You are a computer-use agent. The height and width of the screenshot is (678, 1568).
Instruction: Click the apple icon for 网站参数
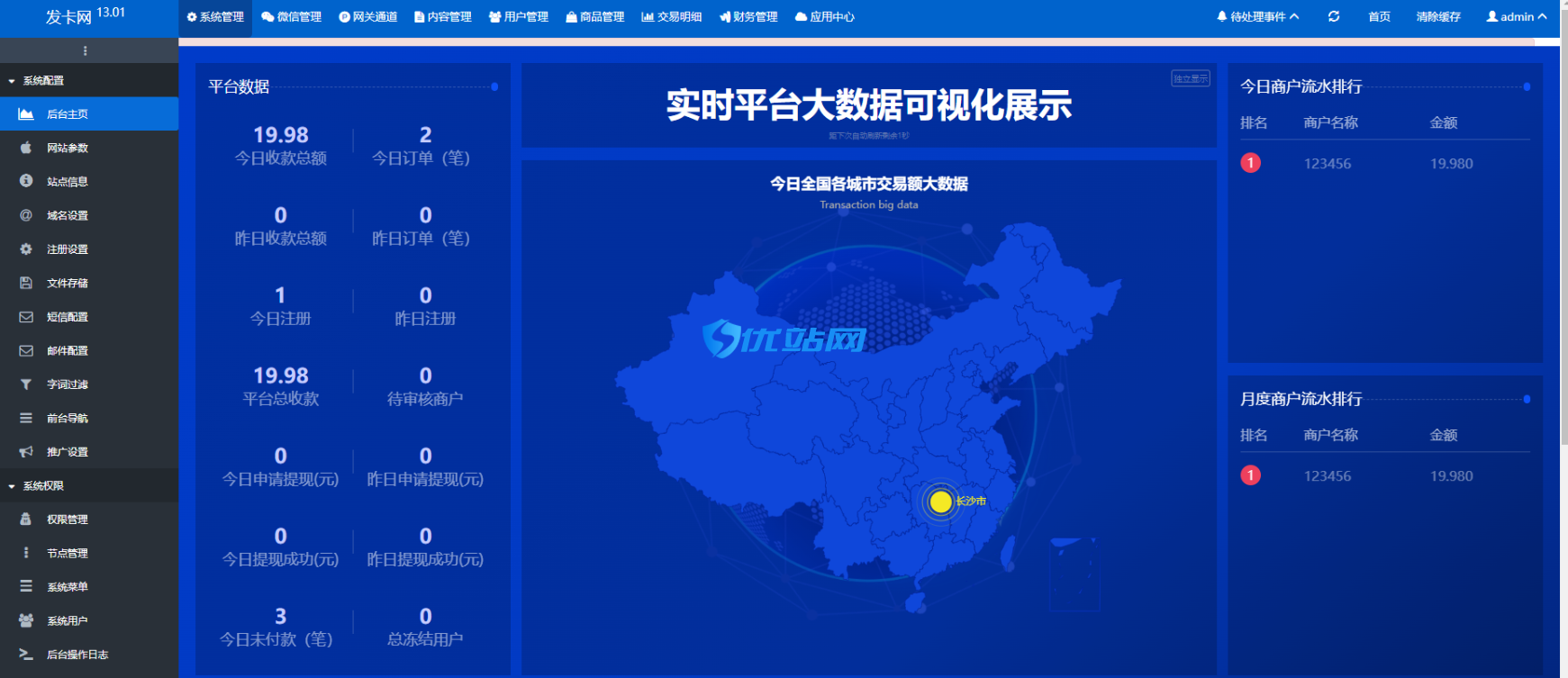coord(26,148)
